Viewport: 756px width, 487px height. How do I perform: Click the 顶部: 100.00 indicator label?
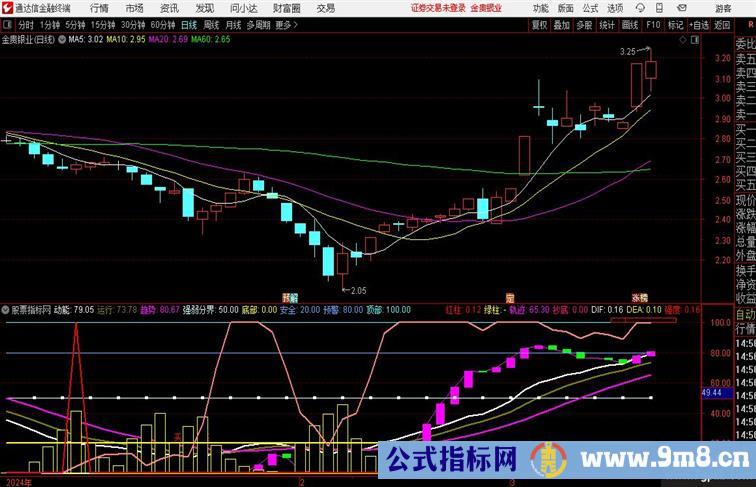388,310
